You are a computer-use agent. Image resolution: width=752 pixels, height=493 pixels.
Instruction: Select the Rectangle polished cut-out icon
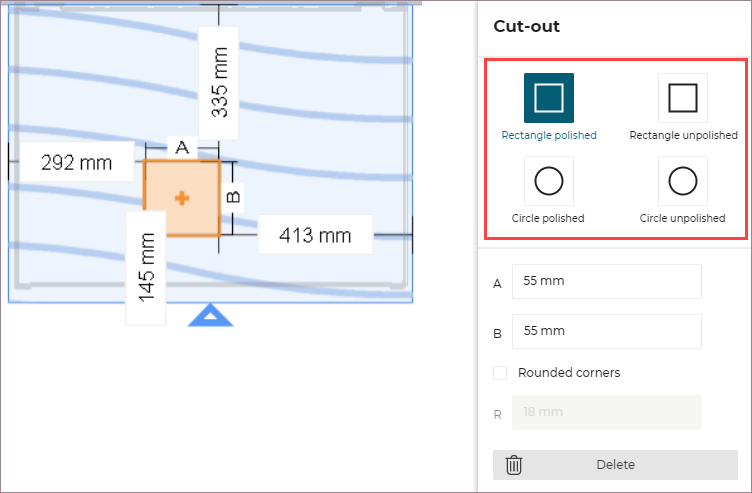coord(548,98)
